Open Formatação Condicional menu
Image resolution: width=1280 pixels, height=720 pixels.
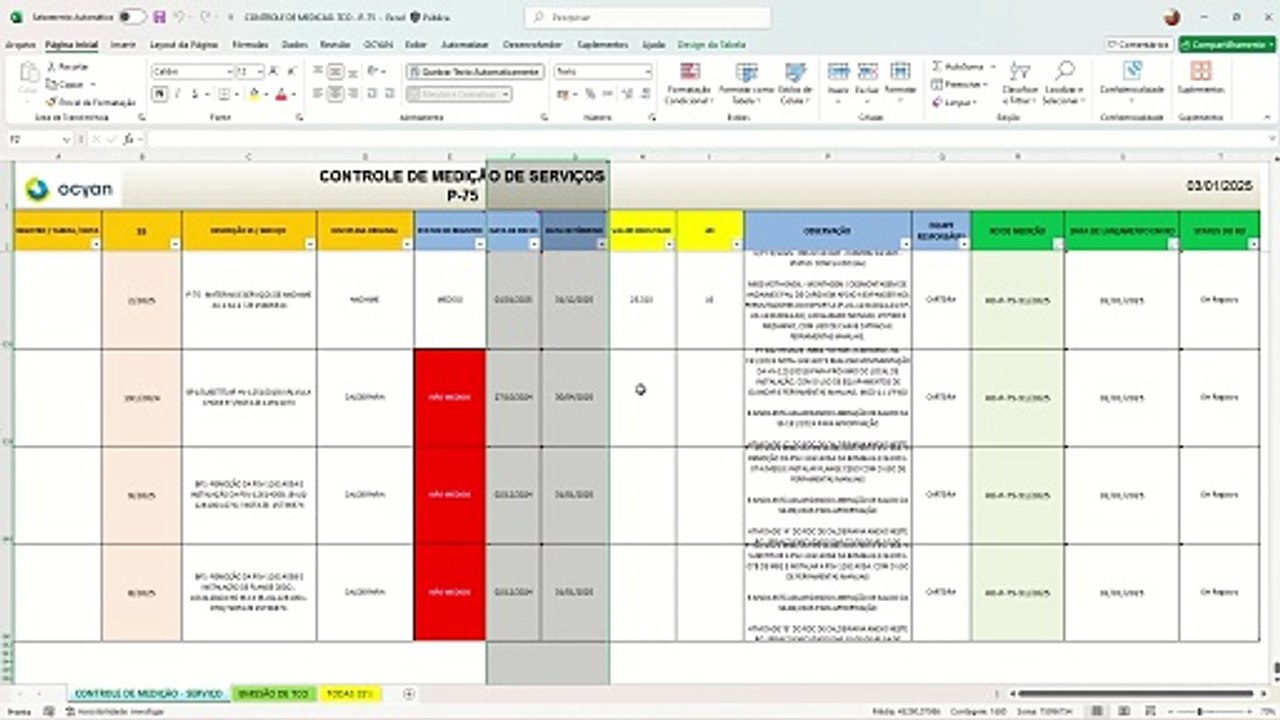click(689, 84)
